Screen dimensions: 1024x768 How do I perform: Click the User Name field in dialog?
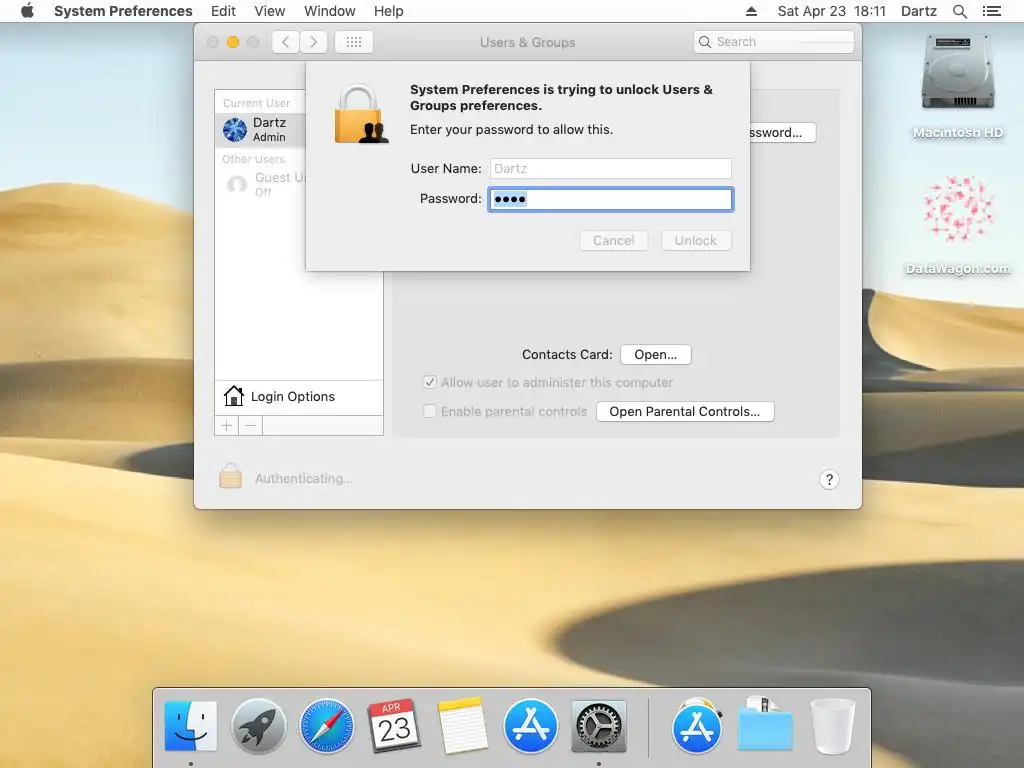611,168
